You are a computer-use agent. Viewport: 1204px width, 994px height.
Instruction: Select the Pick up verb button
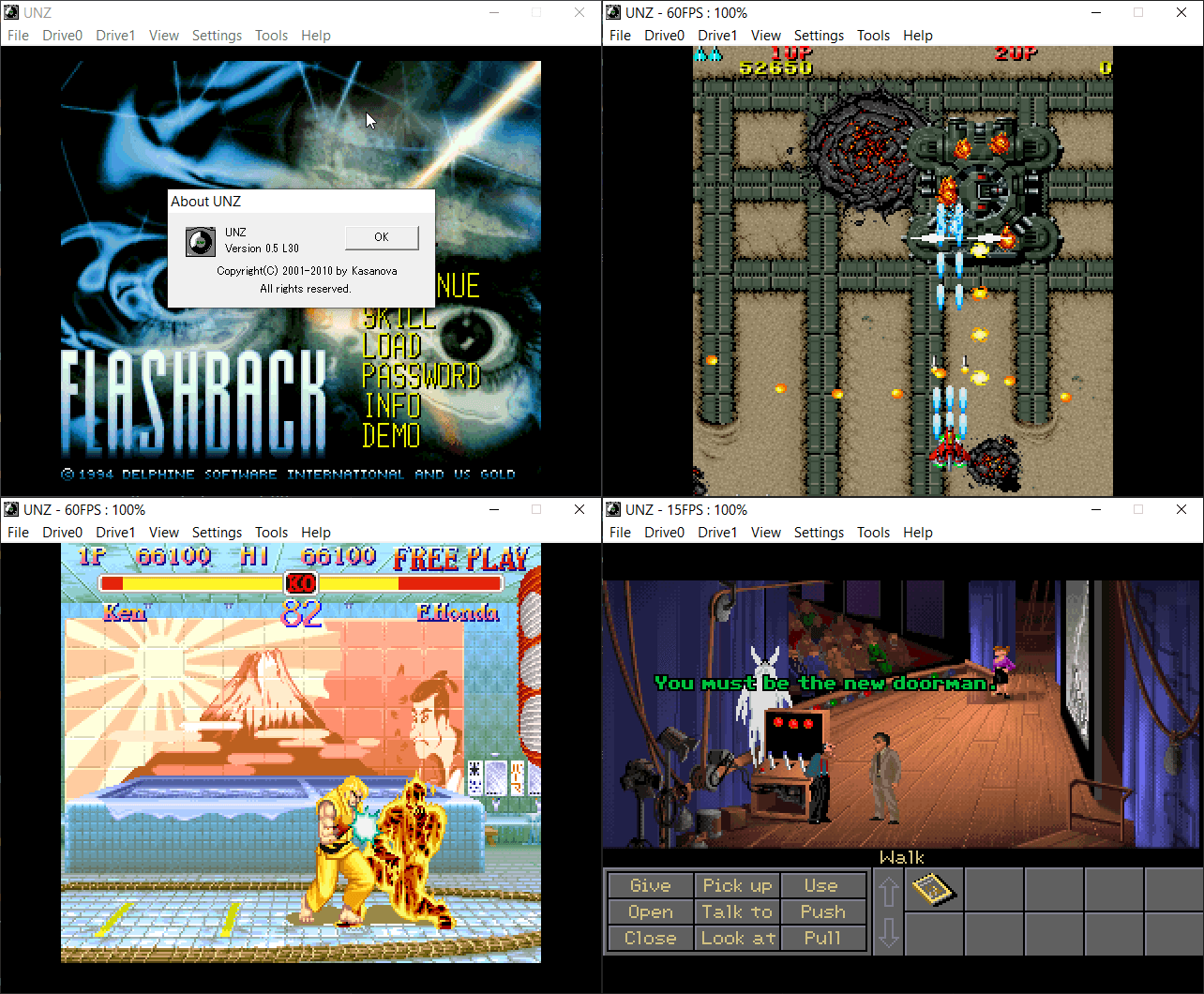(736, 885)
